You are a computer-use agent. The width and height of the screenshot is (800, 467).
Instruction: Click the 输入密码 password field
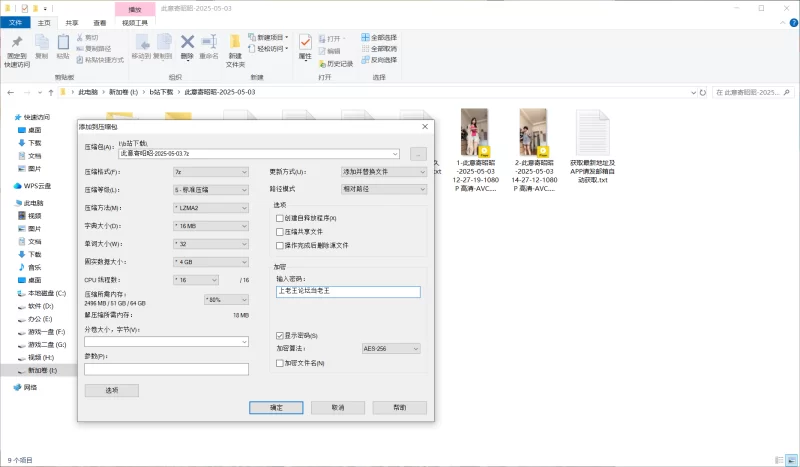point(348,291)
